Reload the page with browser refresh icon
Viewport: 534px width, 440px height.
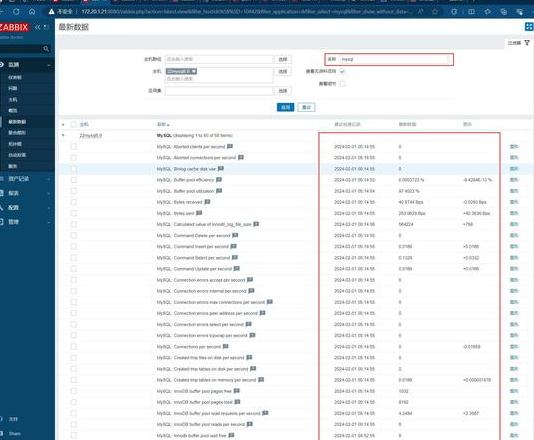(x=16, y=12)
